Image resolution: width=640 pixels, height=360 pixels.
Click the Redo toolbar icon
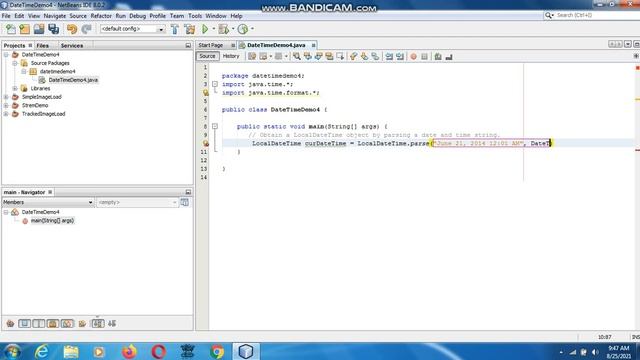click(86, 29)
